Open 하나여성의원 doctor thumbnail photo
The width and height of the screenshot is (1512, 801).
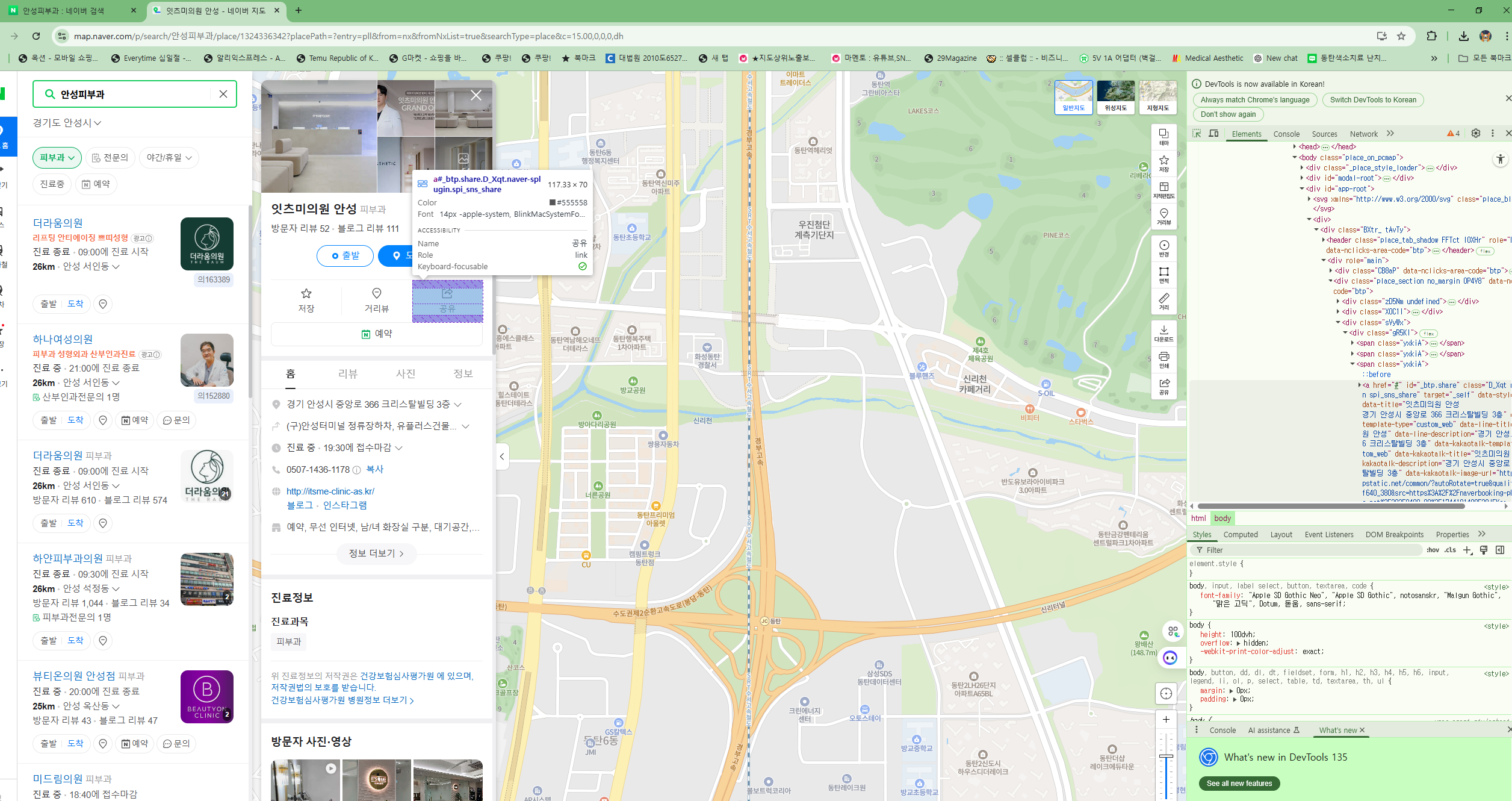coord(207,360)
